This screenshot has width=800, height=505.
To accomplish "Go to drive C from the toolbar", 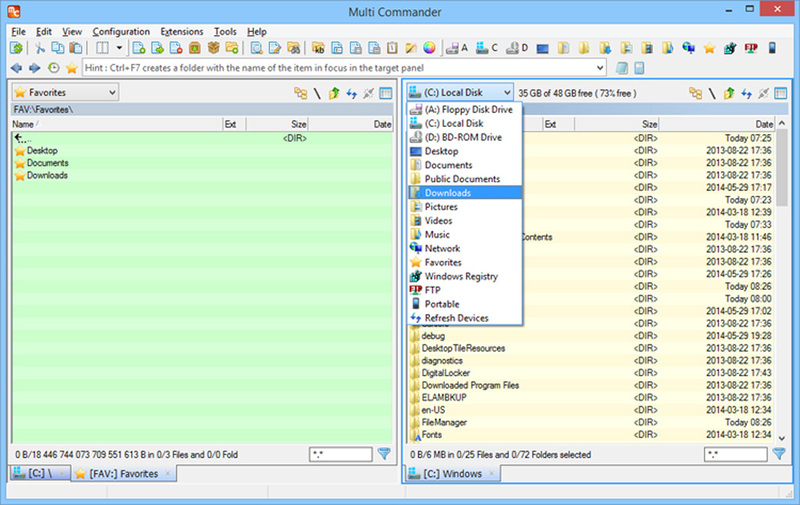I will point(487,48).
